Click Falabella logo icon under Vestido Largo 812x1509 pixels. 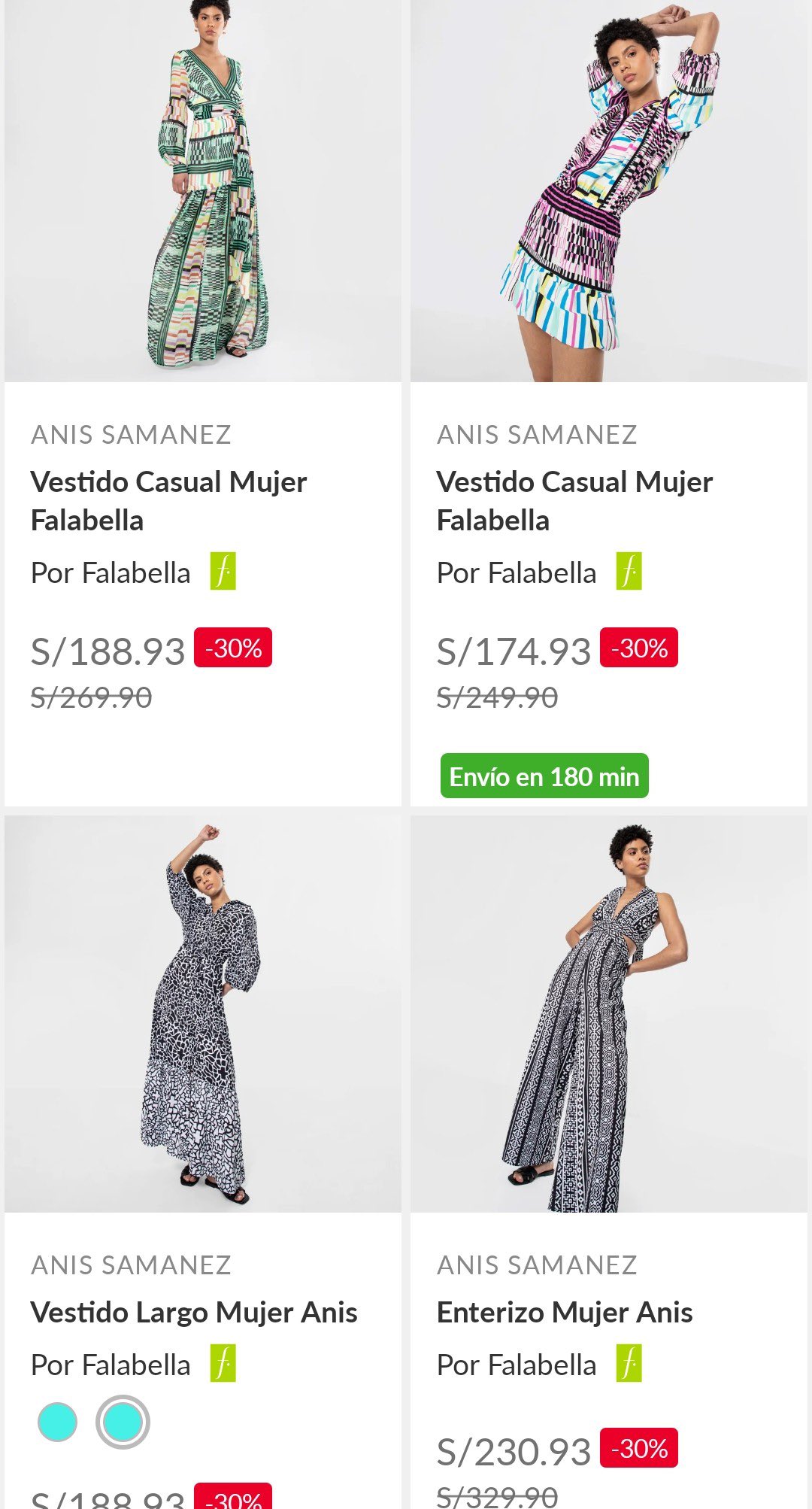point(223,1363)
